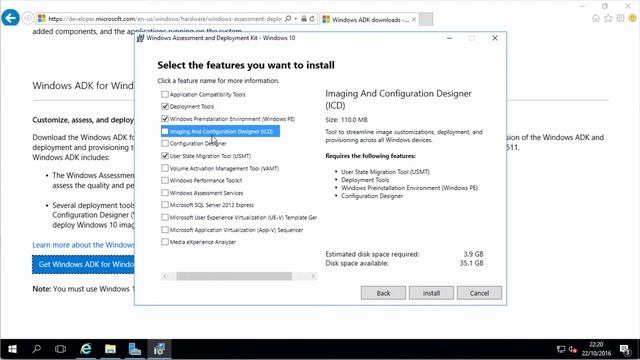
Task: Open Server Manager taskbar icon
Action: [x=135, y=349]
